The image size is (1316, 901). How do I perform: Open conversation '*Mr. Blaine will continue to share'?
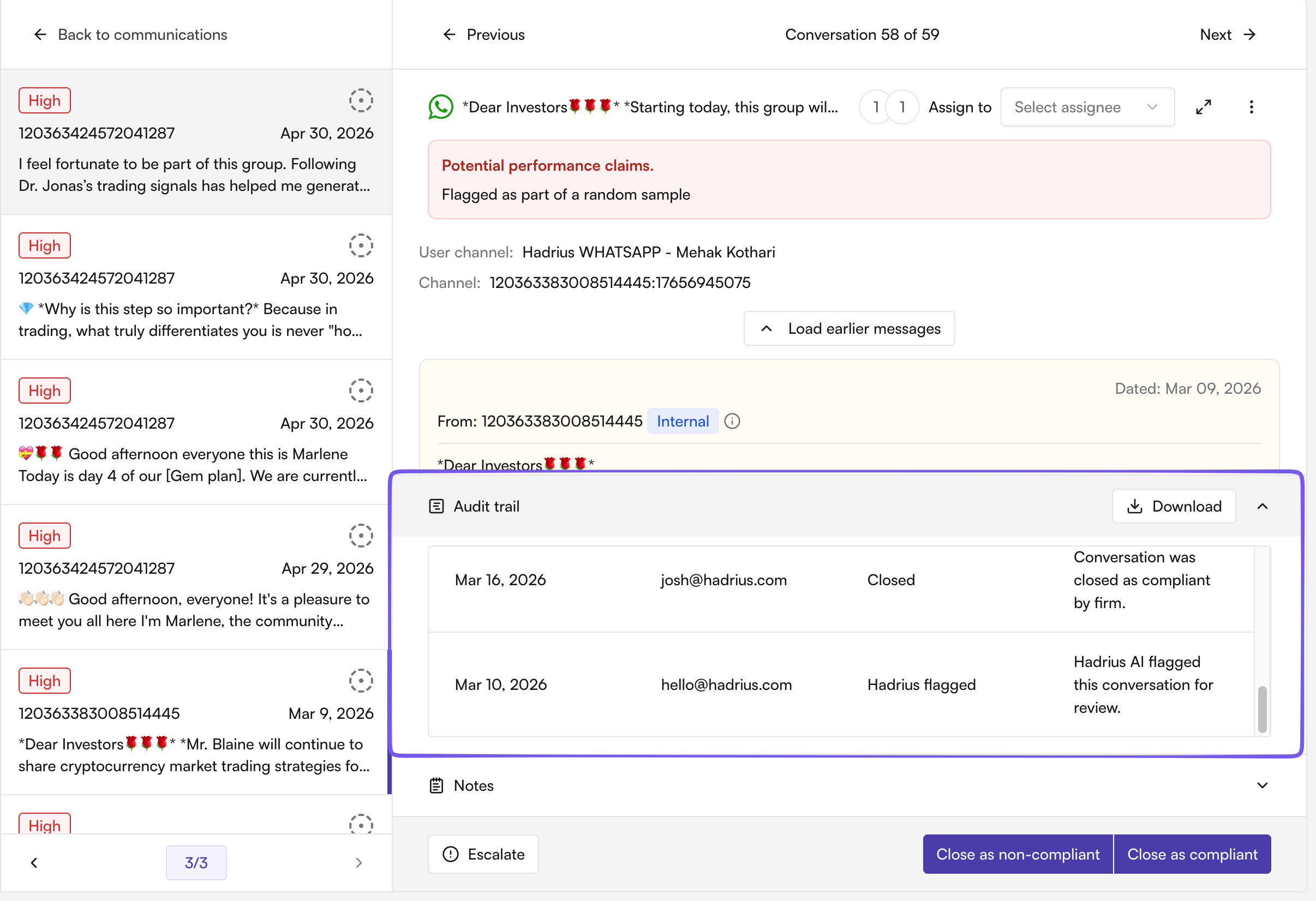196,722
